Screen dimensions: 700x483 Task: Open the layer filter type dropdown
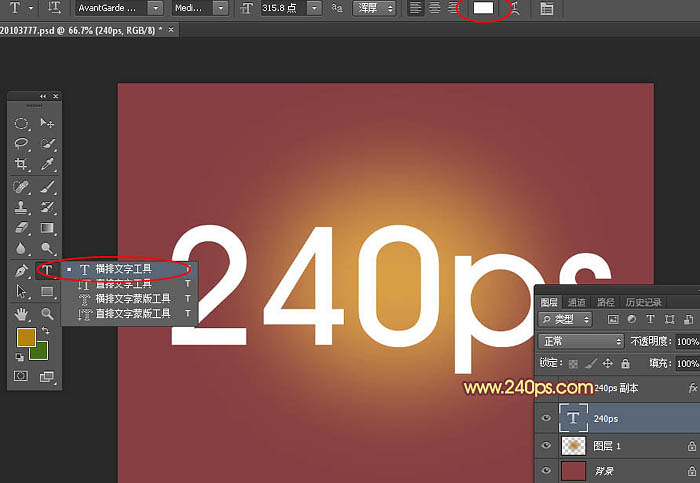pos(565,319)
